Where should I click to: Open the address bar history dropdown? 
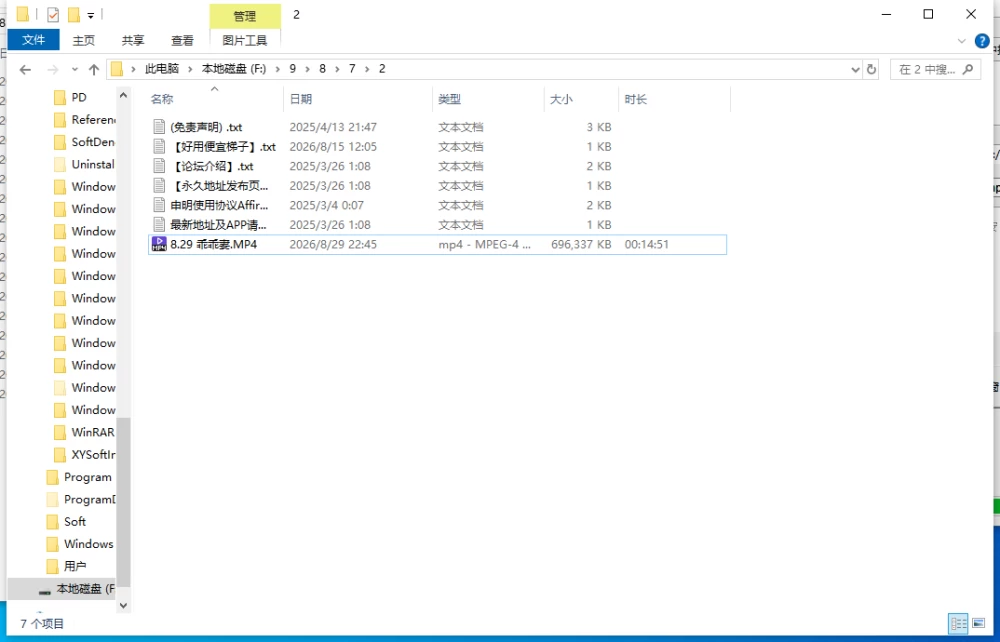click(x=855, y=69)
